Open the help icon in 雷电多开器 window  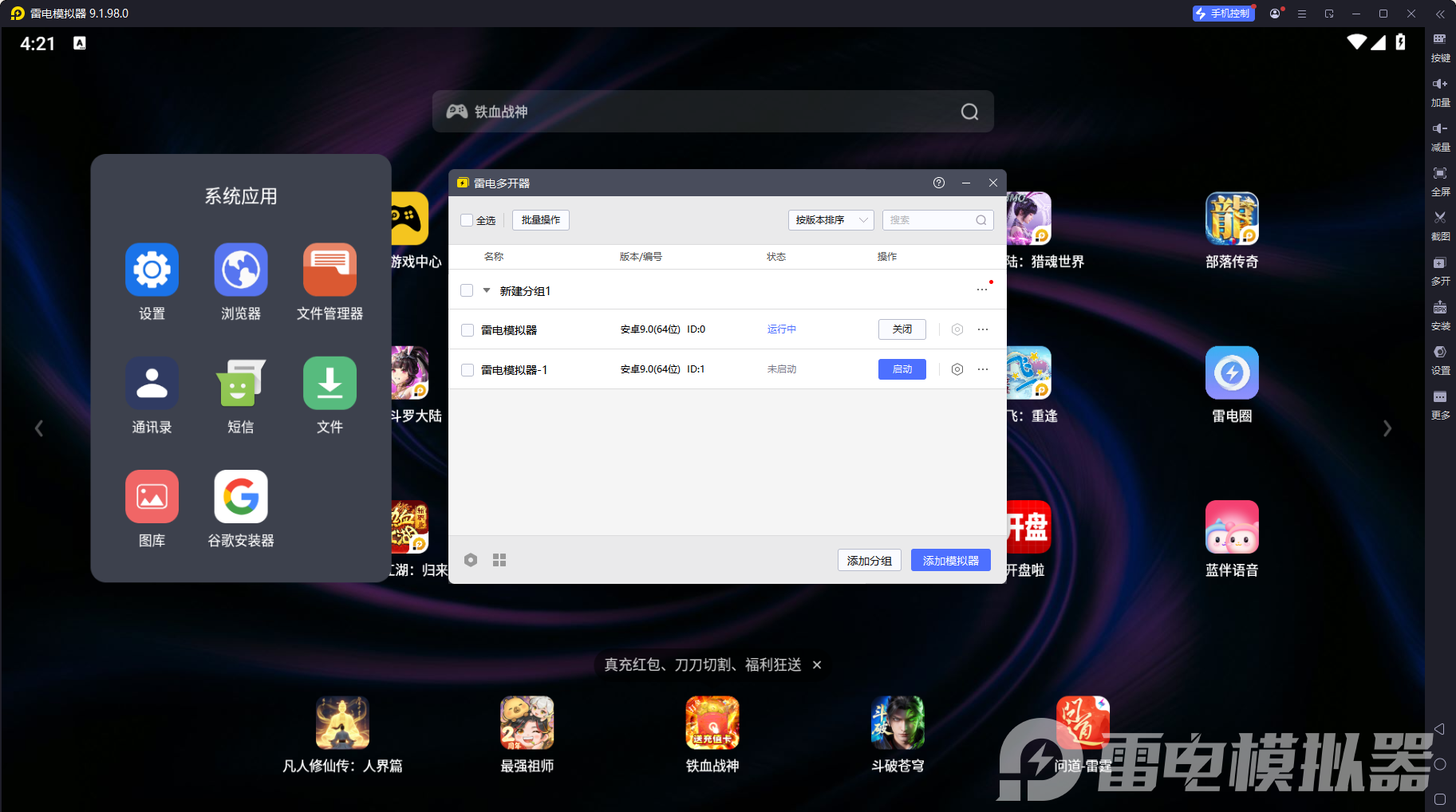[x=939, y=183]
